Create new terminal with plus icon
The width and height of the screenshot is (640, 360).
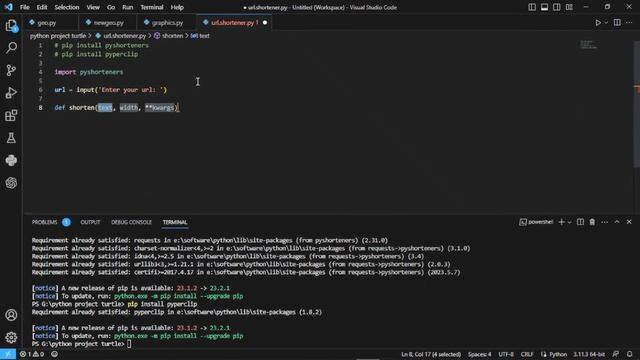click(x=562, y=222)
